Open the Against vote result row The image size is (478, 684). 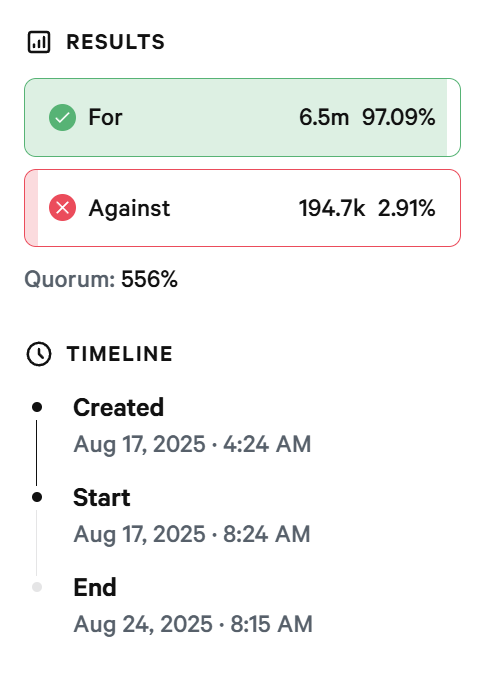pos(242,208)
